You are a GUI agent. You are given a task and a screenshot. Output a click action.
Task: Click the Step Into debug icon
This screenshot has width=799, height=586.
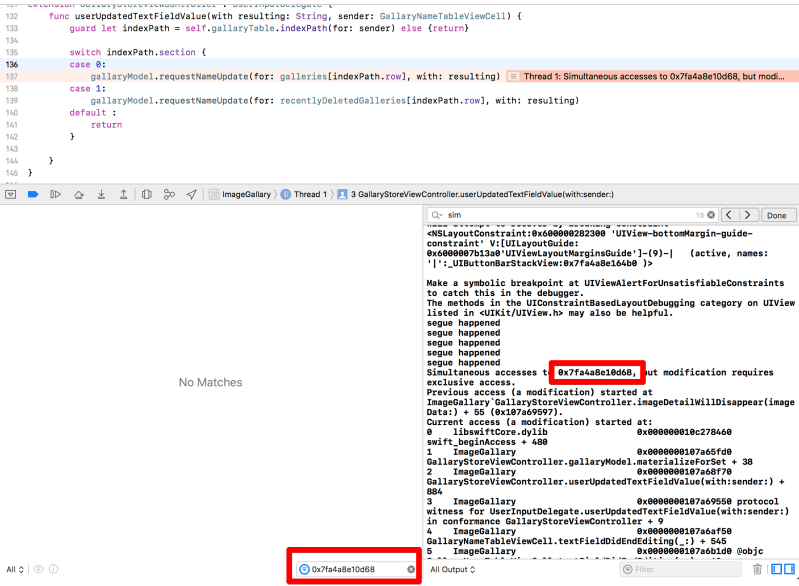tap(101, 194)
